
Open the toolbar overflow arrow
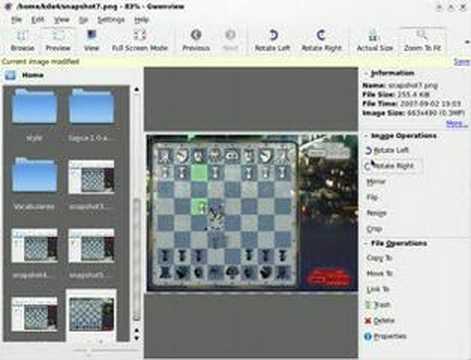pos(467,42)
